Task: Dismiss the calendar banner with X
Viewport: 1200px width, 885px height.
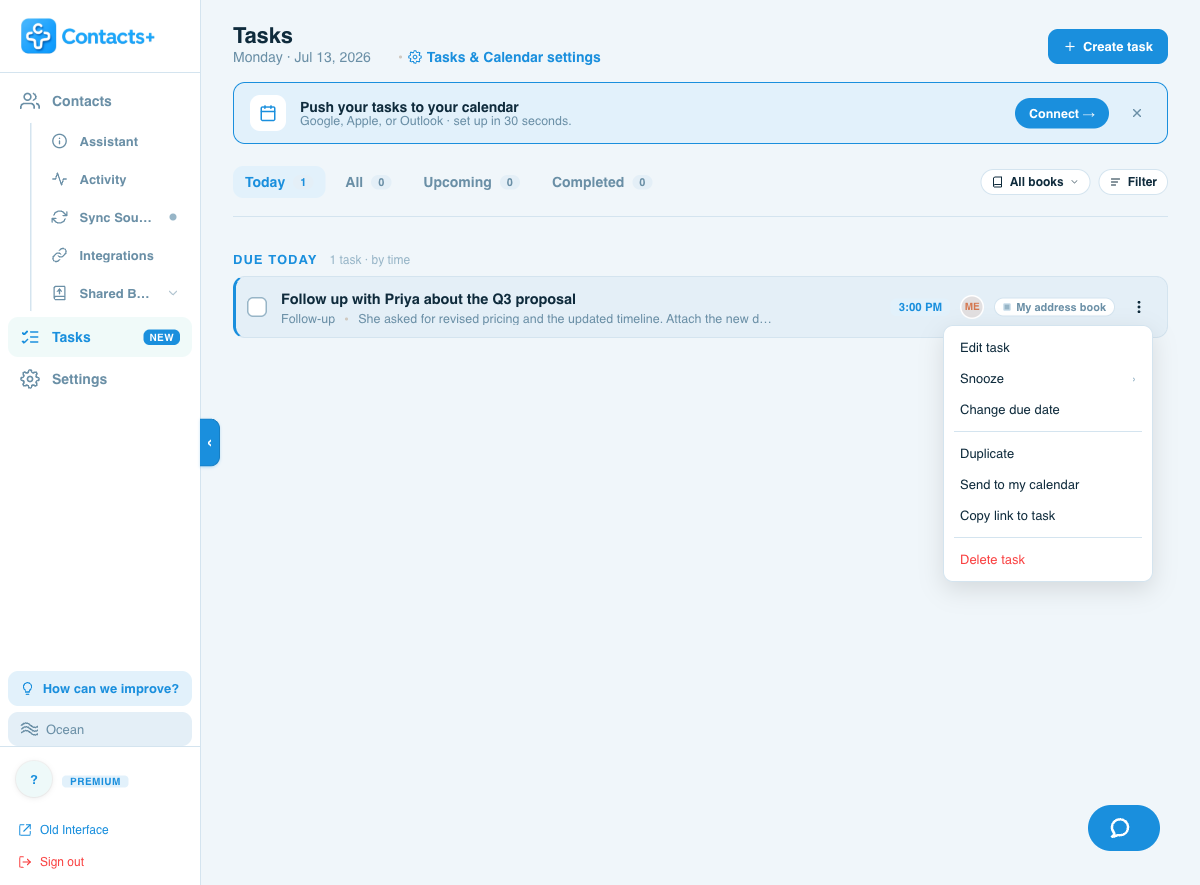Action: [1137, 113]
